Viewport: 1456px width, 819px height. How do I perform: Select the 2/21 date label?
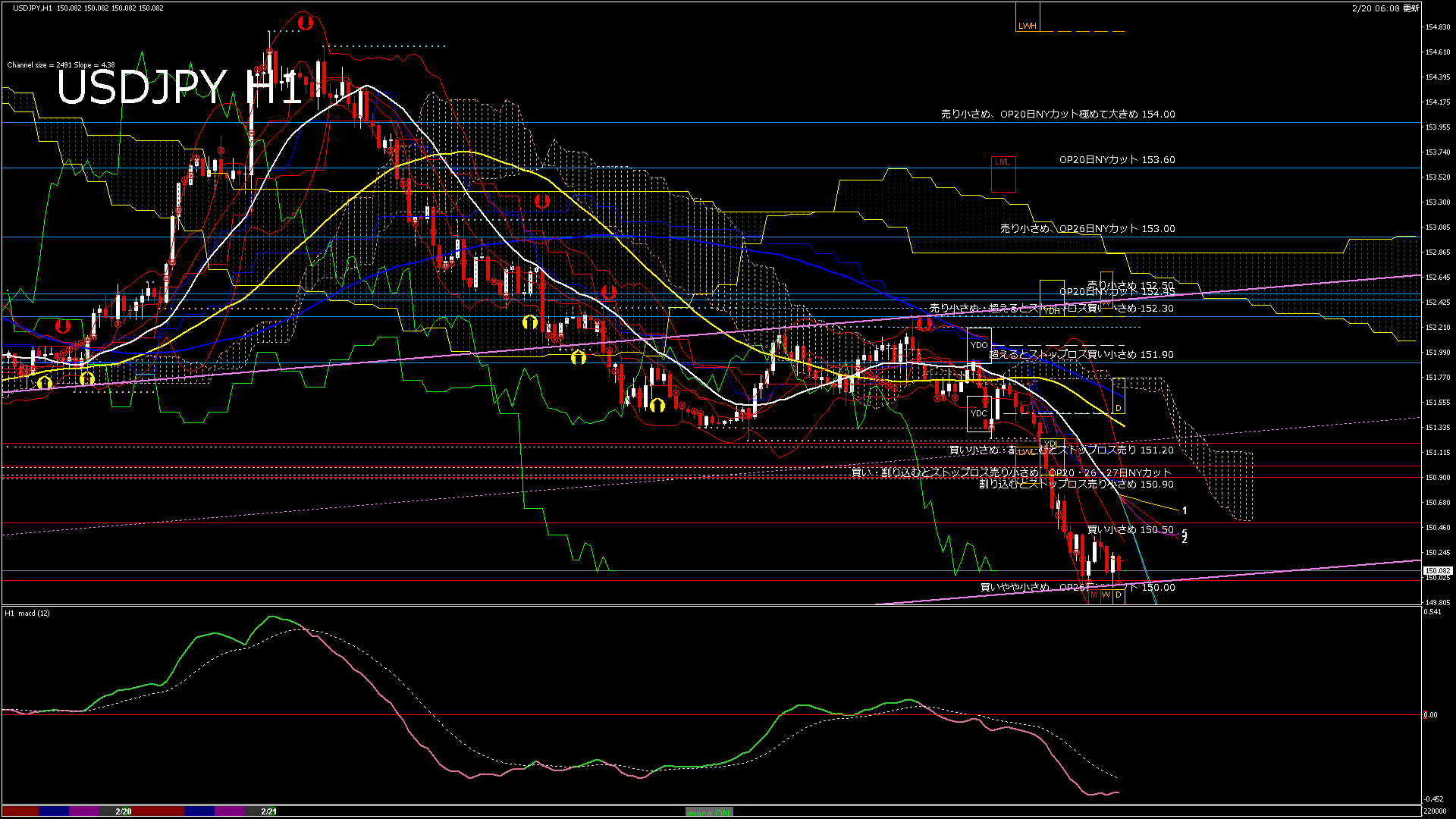coord(268,811)
